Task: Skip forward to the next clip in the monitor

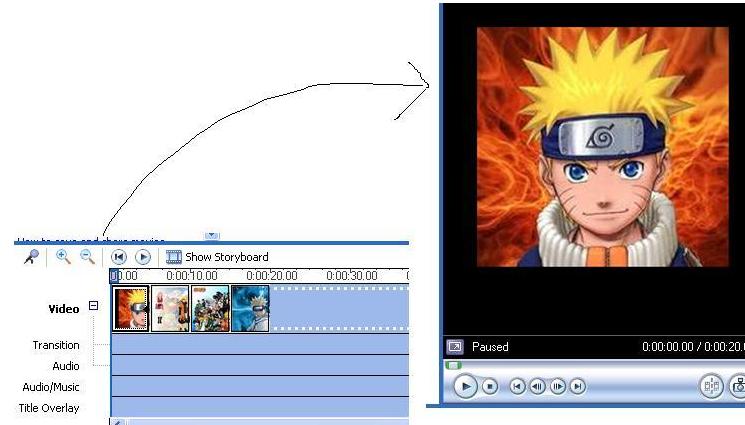Action: pos(578,386)
